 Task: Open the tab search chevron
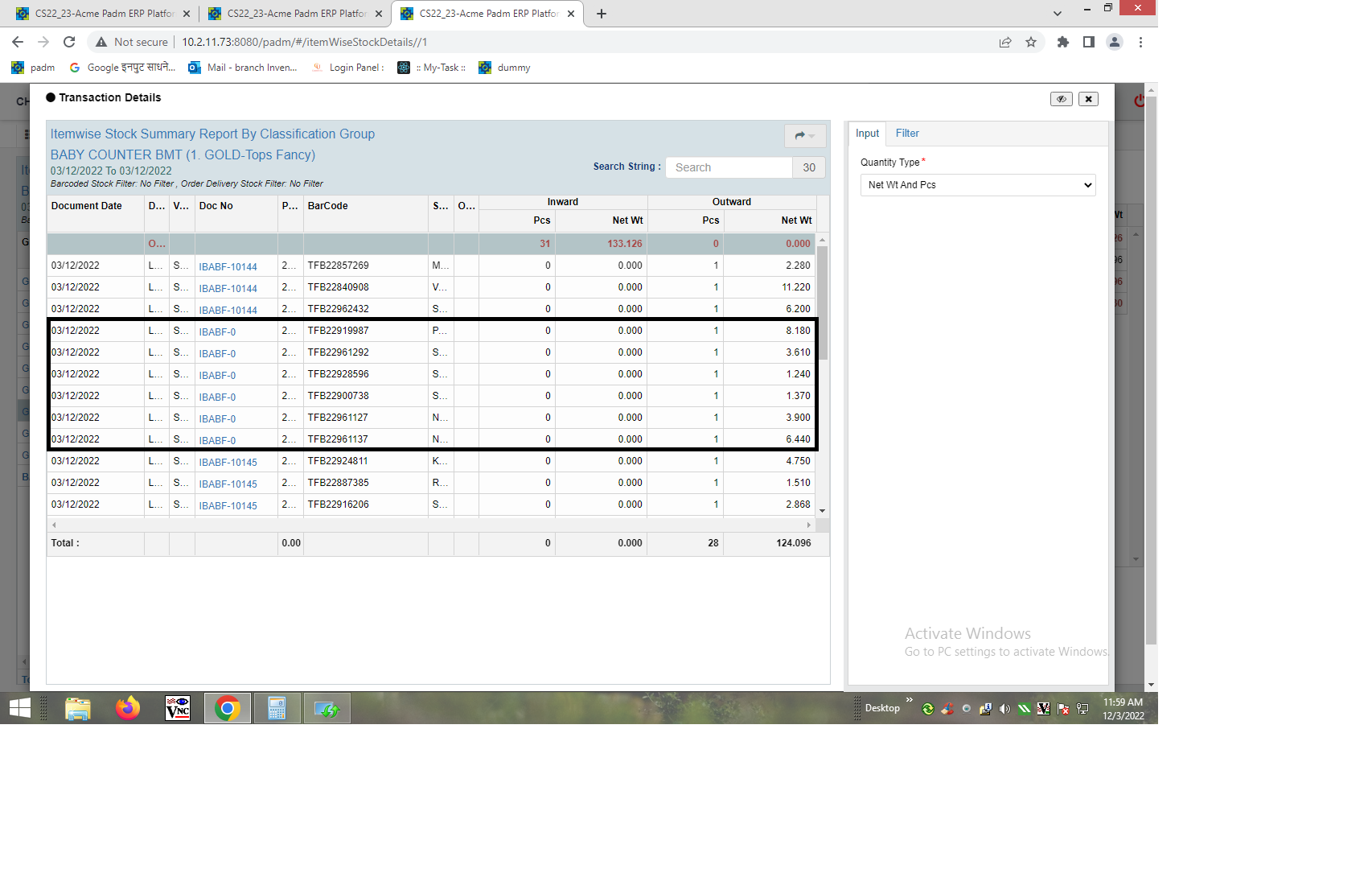[x=1057, y=14]
